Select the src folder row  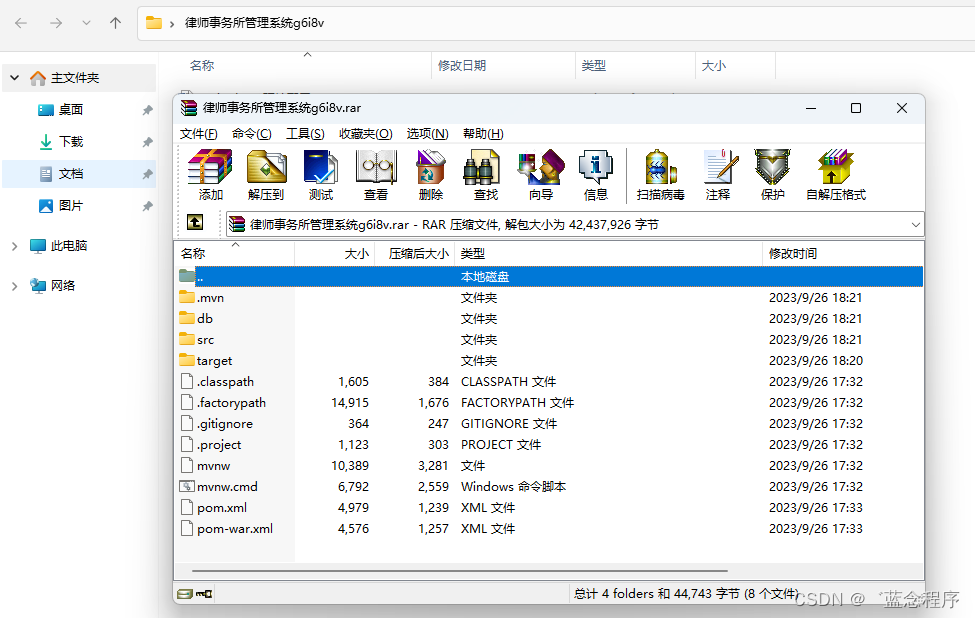(550, 340)
